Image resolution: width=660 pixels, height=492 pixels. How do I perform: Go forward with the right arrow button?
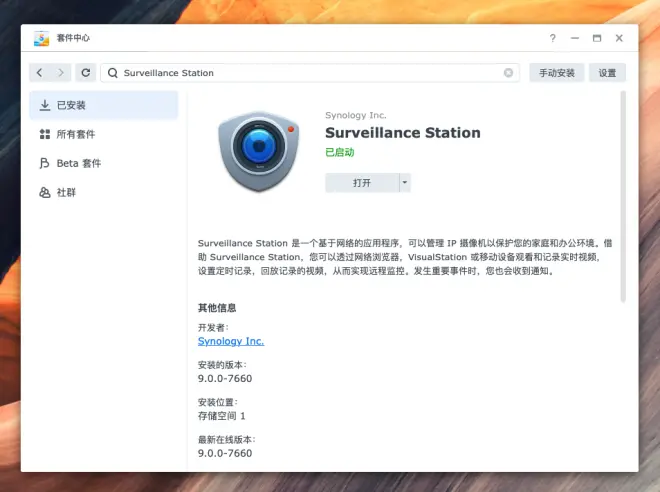point(61,73)
